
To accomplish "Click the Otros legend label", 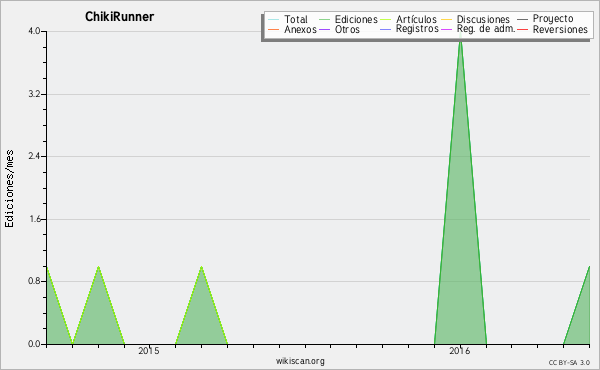I will (347, 29).
